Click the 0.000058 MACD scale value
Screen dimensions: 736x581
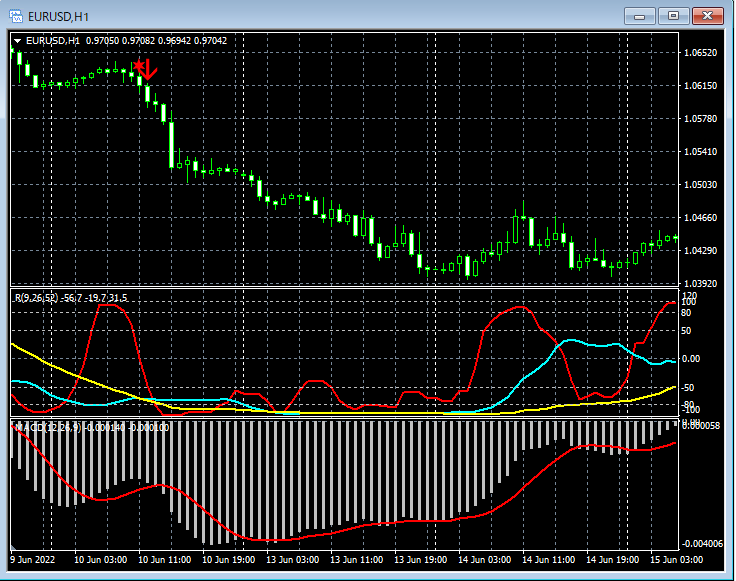[x=701, y=426]
